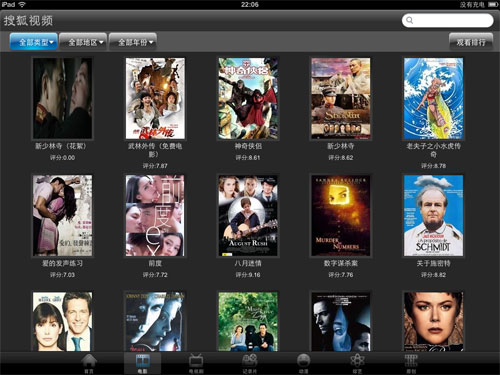The width and height of the screenshot is (500, 375).
Task: Click the 数字谋杀案 movie title link
Action: pos(341,263)
